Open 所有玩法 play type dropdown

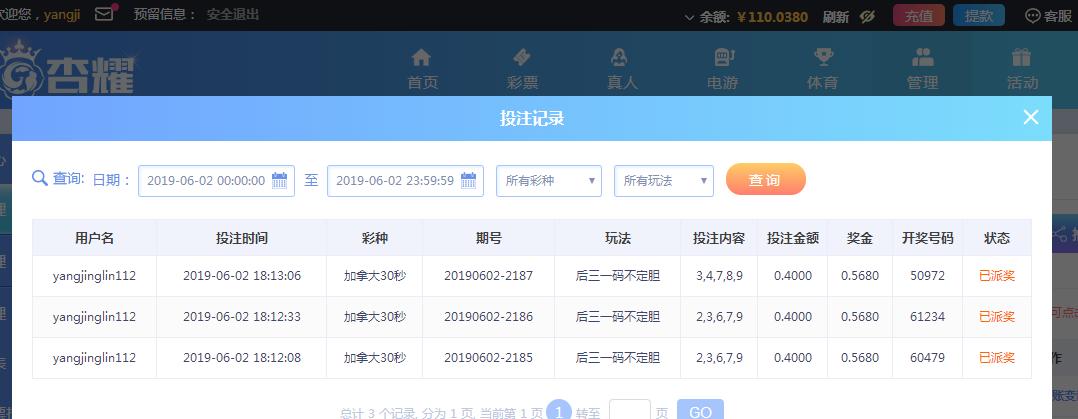[664, 181]
